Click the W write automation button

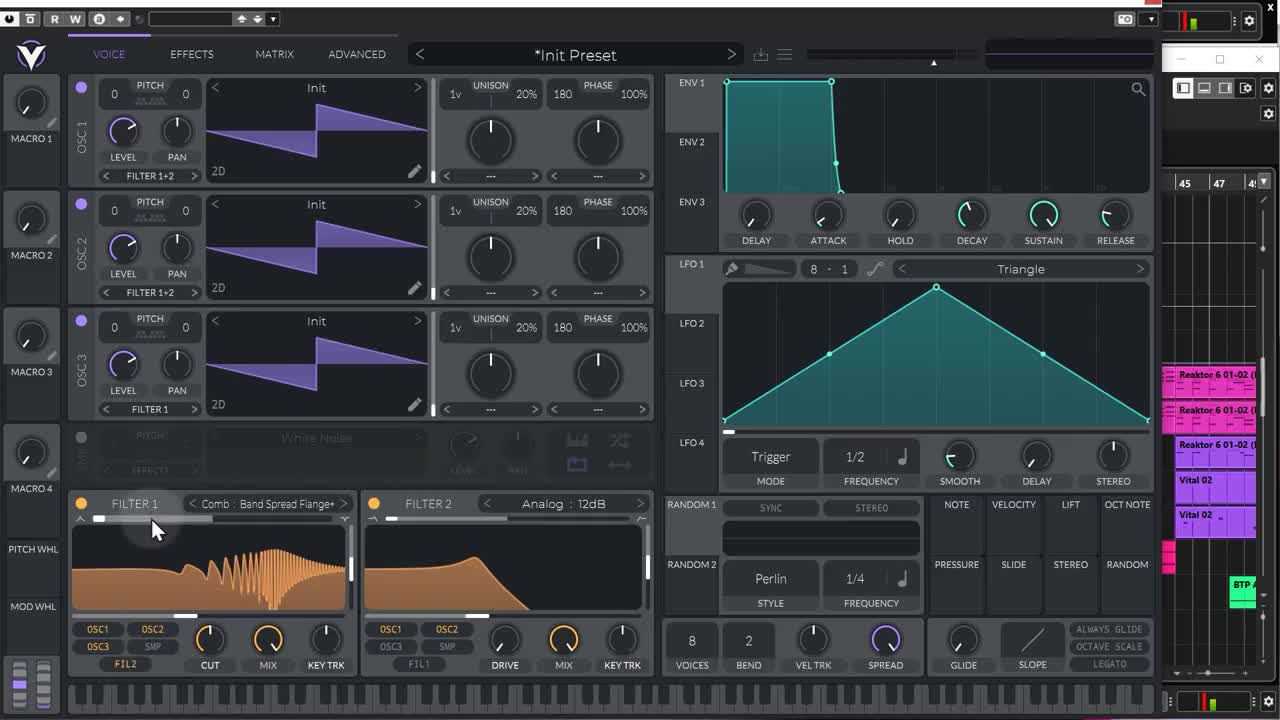(75, 19)
